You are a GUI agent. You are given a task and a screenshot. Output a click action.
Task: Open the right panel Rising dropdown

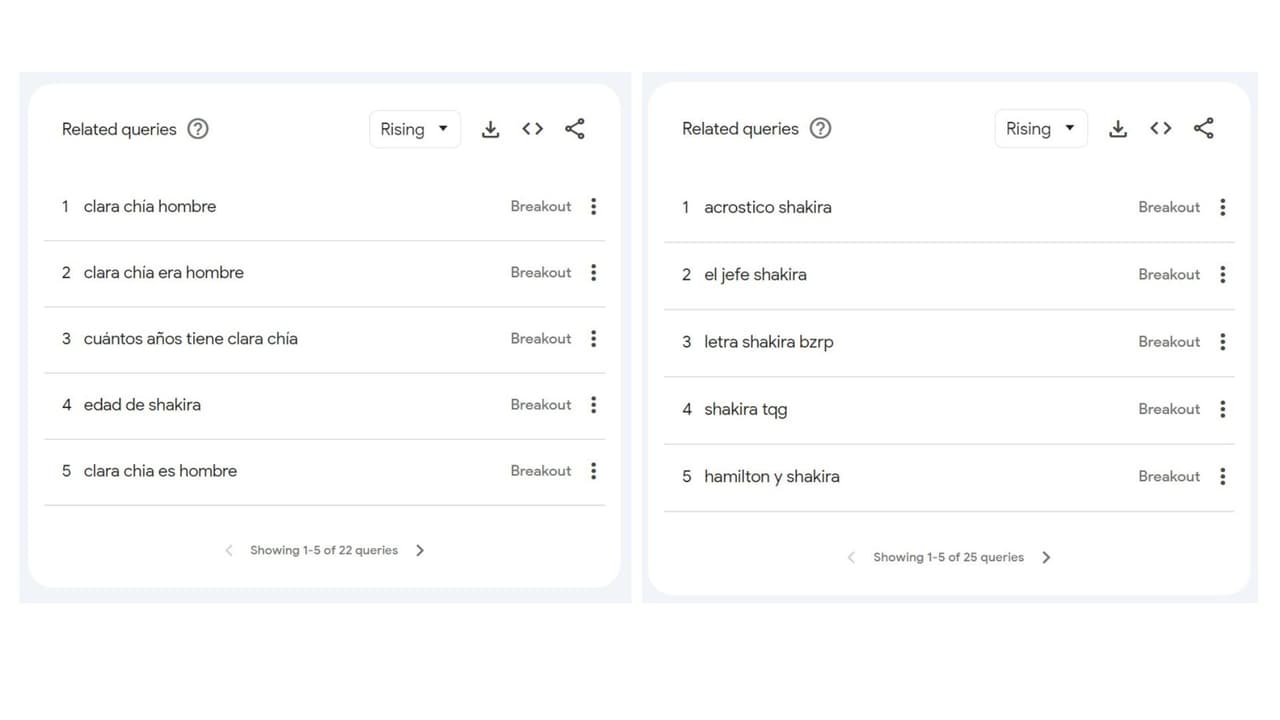1040,128
